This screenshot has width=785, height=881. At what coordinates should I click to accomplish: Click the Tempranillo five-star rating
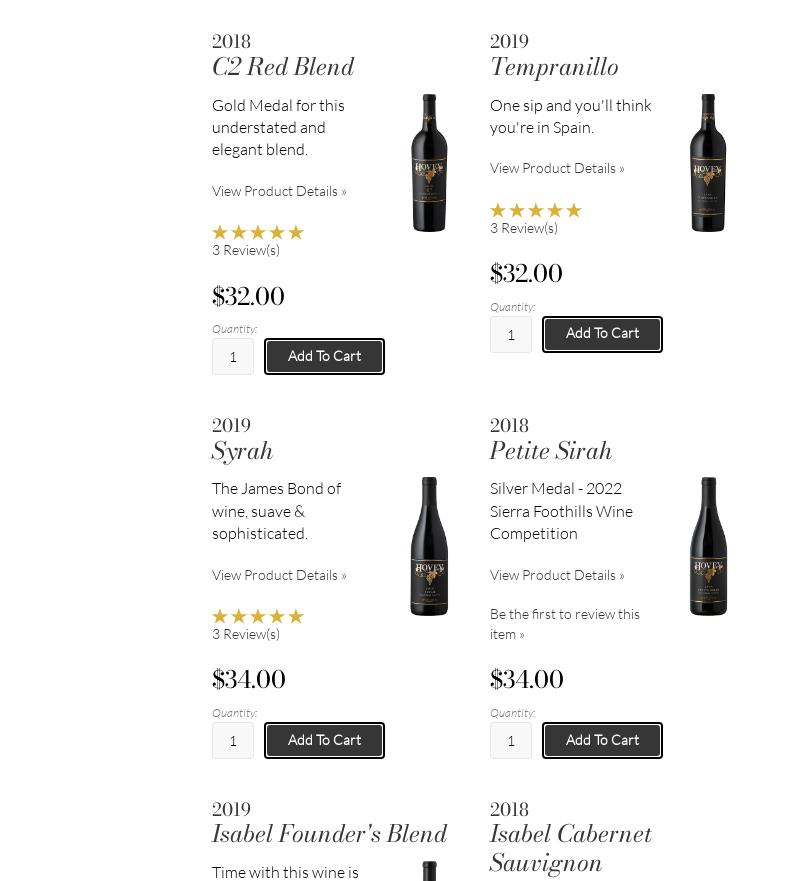(536, 210)
